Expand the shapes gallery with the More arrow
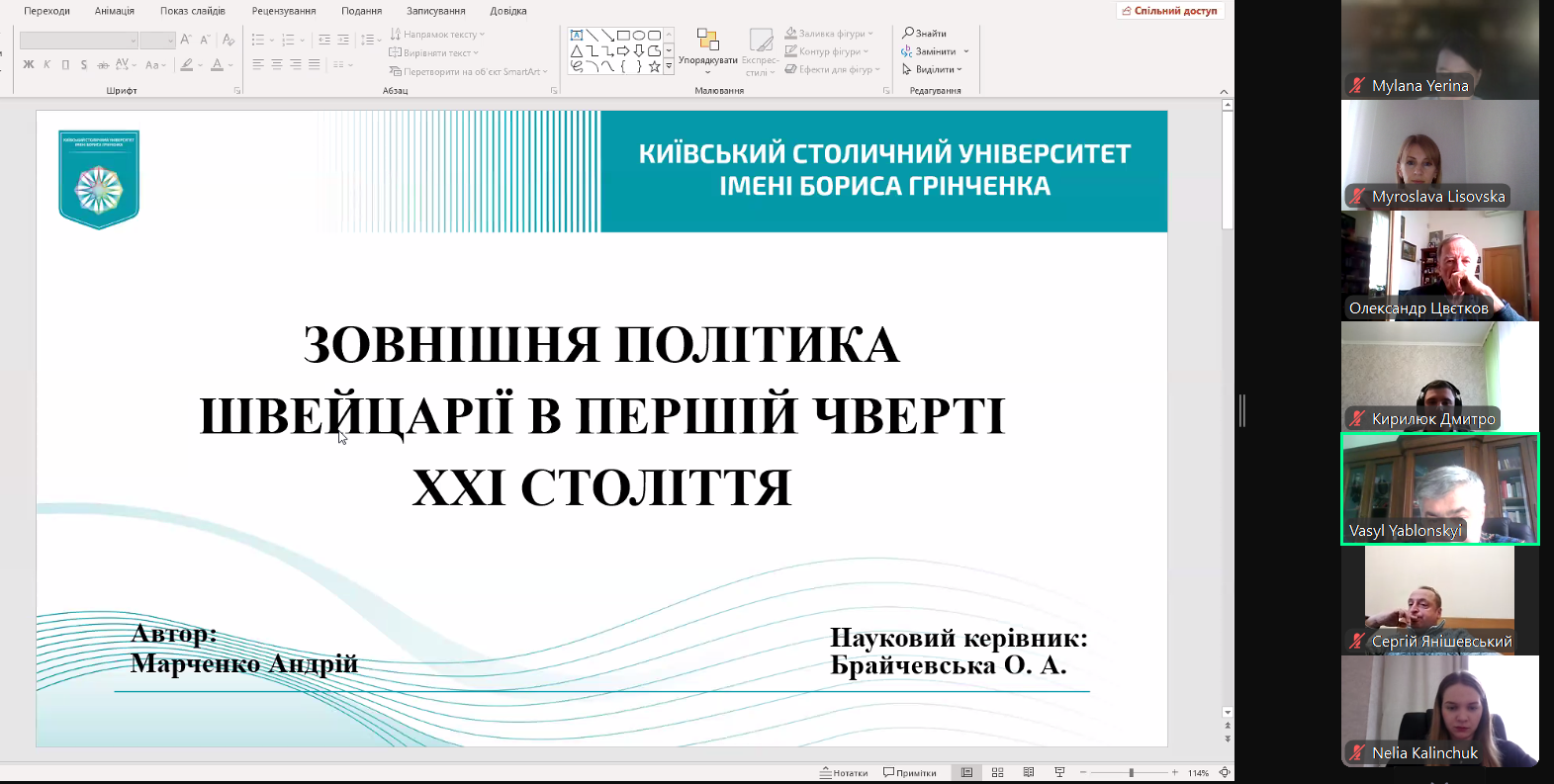1554x784 pixels. (669, 66)
